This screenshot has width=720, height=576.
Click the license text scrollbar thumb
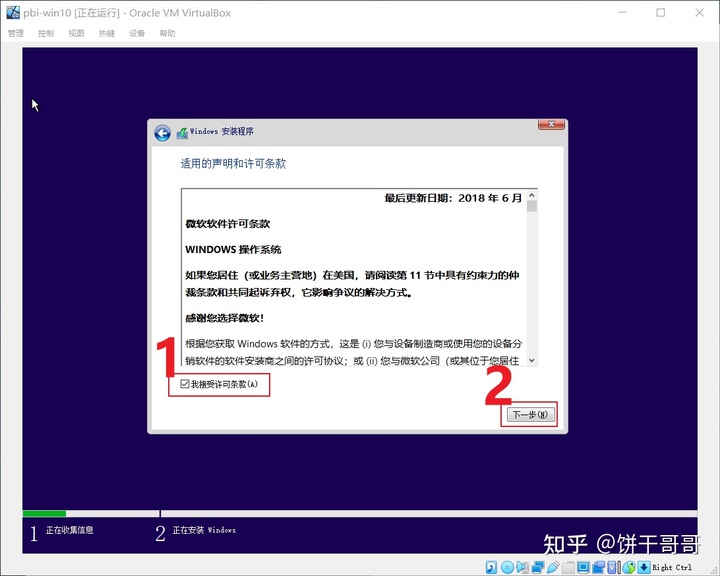click(532, 206)
